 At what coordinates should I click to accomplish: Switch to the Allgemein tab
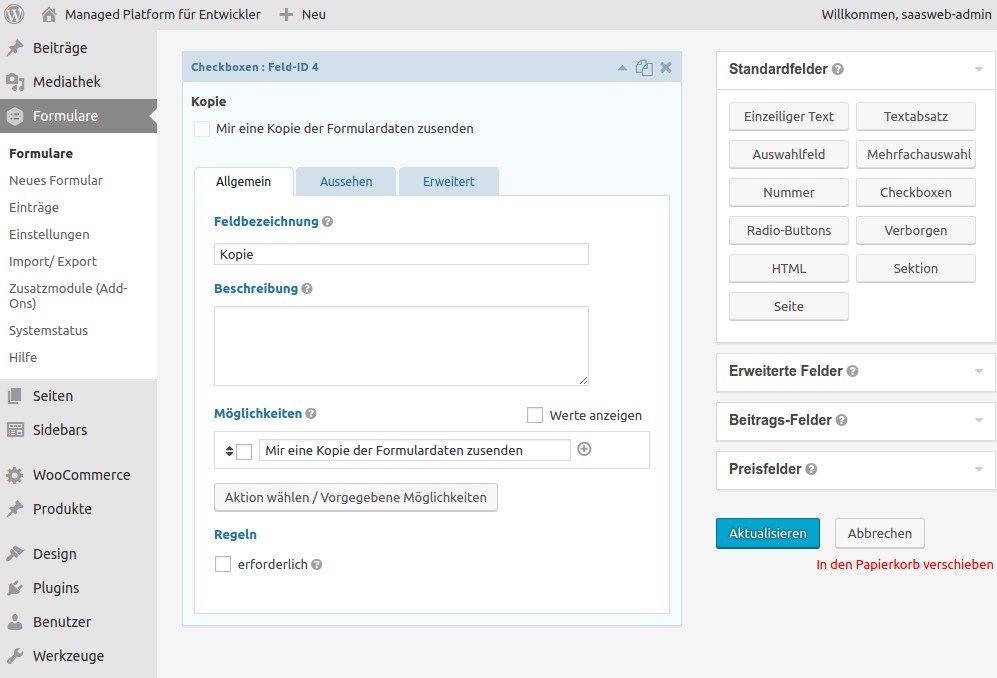244,181
